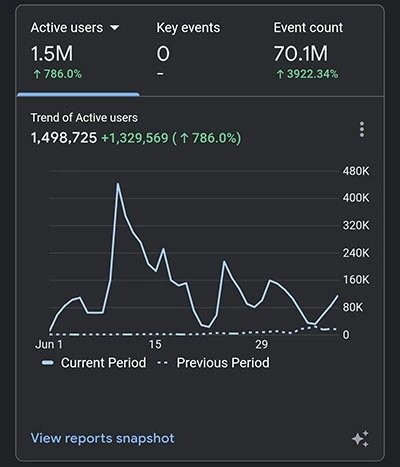Click the 786.0% increase under Active users

57,74
